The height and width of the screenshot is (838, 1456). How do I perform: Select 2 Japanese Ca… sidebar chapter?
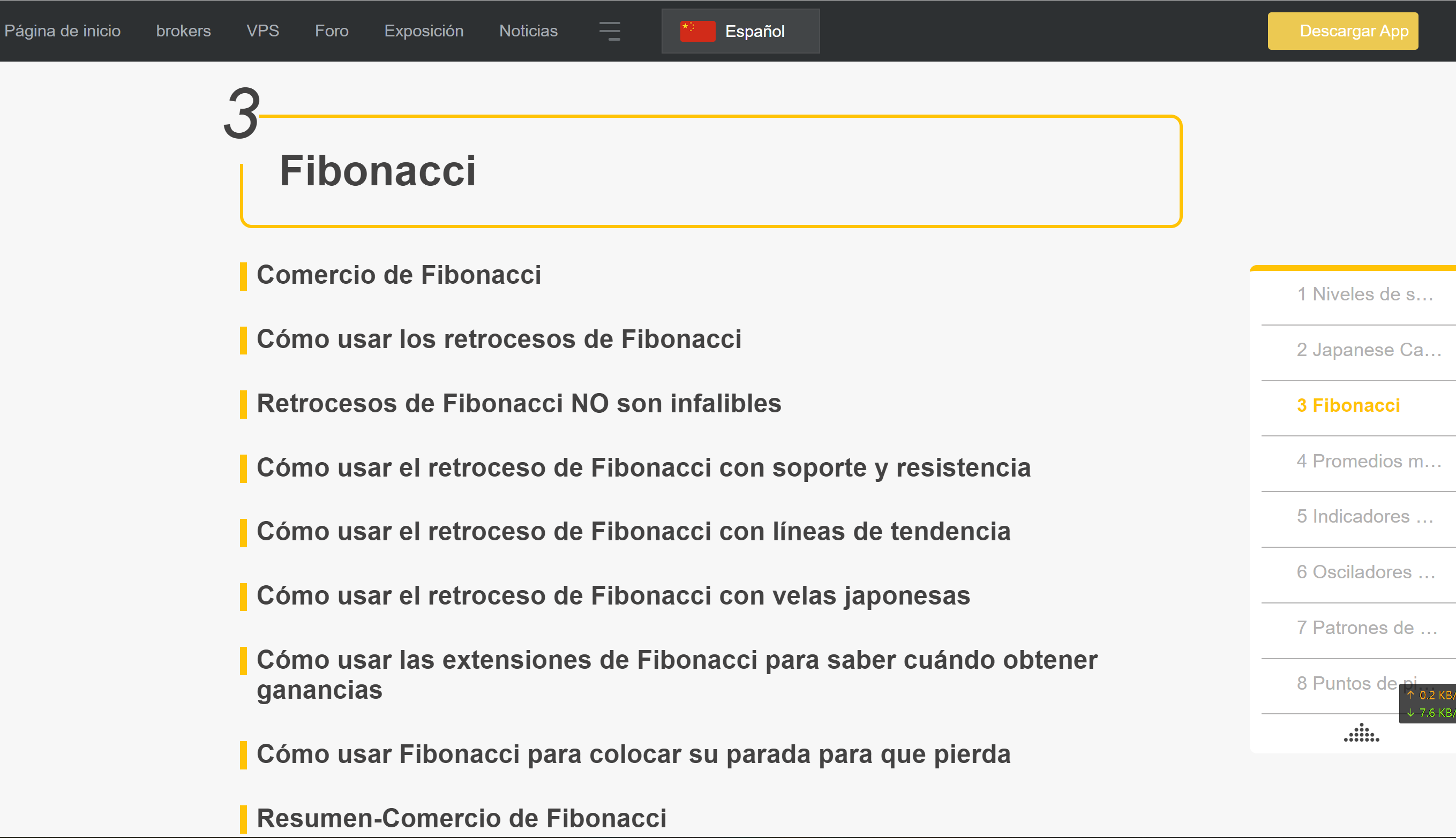1368,350
